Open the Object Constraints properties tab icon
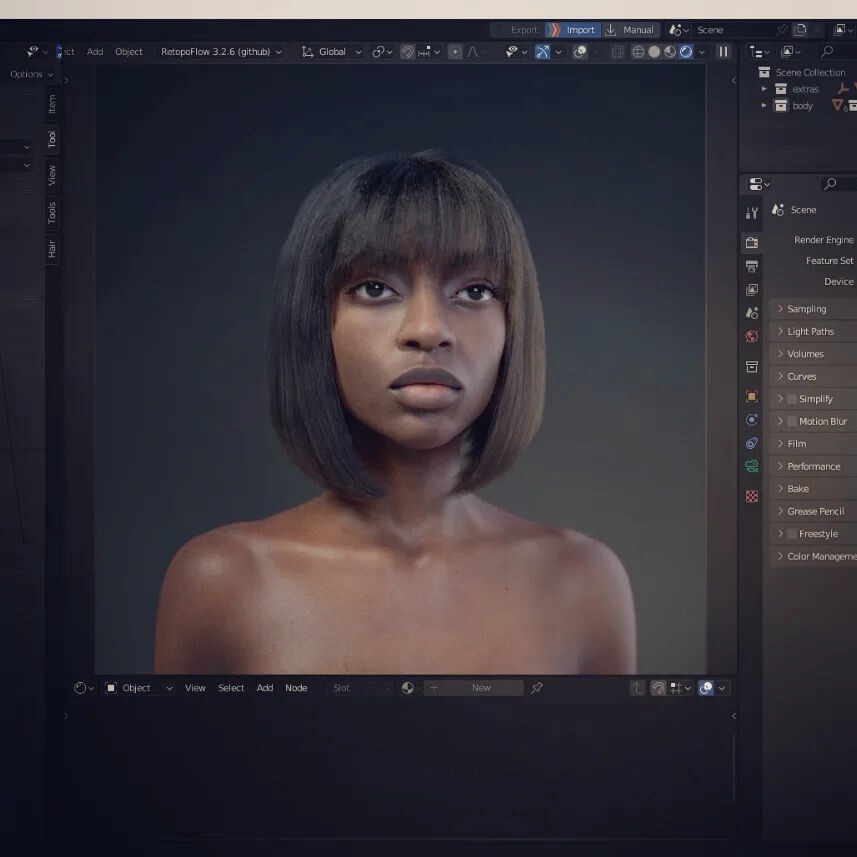This screenshot has width=857, height=857. [752, 443]
